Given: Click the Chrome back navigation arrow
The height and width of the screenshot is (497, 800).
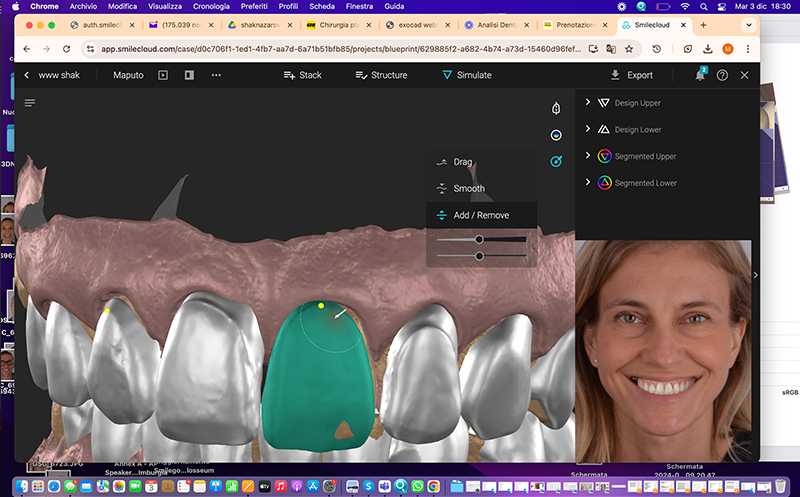Looking at the screenshot, I should point(27,49).
